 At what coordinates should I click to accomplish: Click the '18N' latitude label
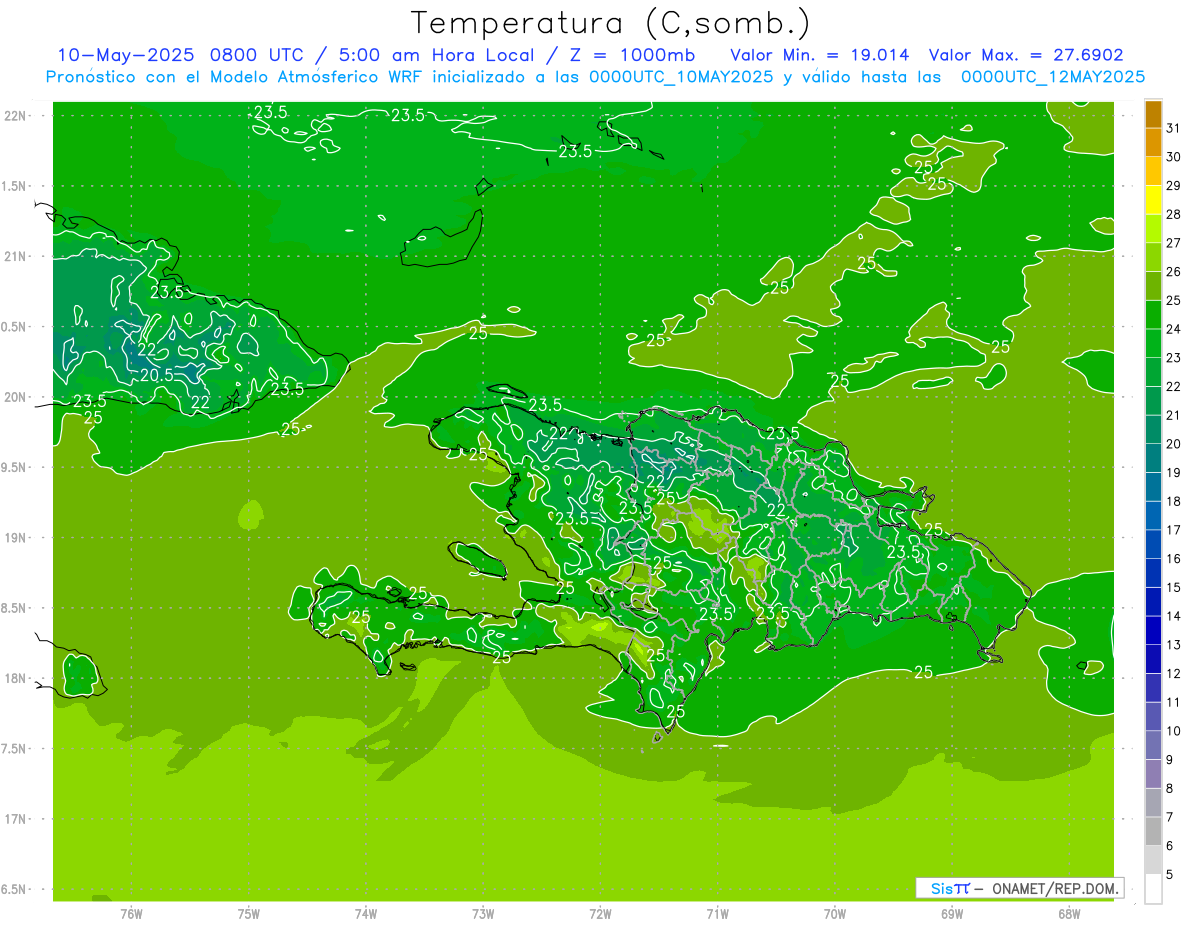coord(16,679)
